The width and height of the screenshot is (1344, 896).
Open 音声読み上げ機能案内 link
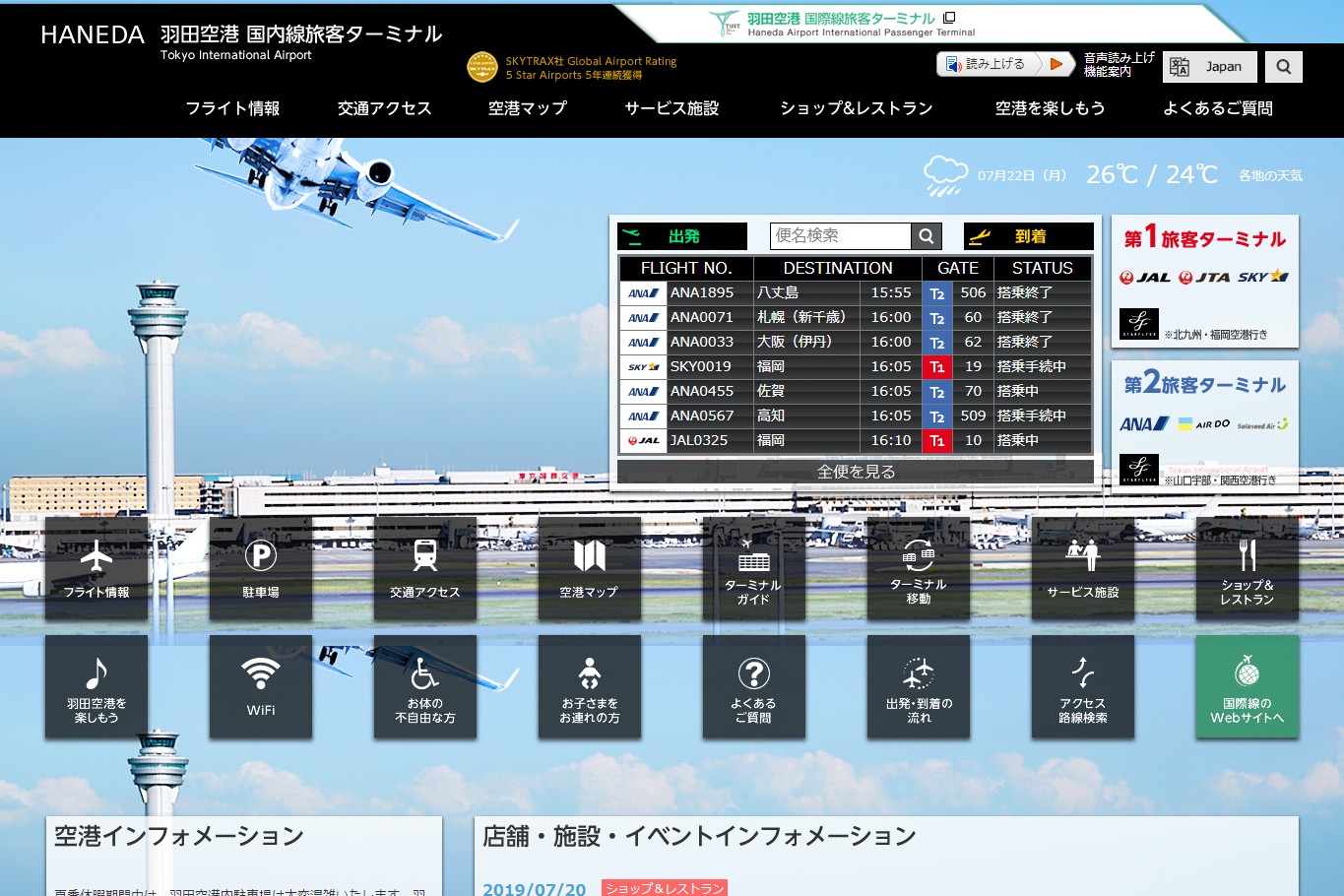[x=1120, y=65]
